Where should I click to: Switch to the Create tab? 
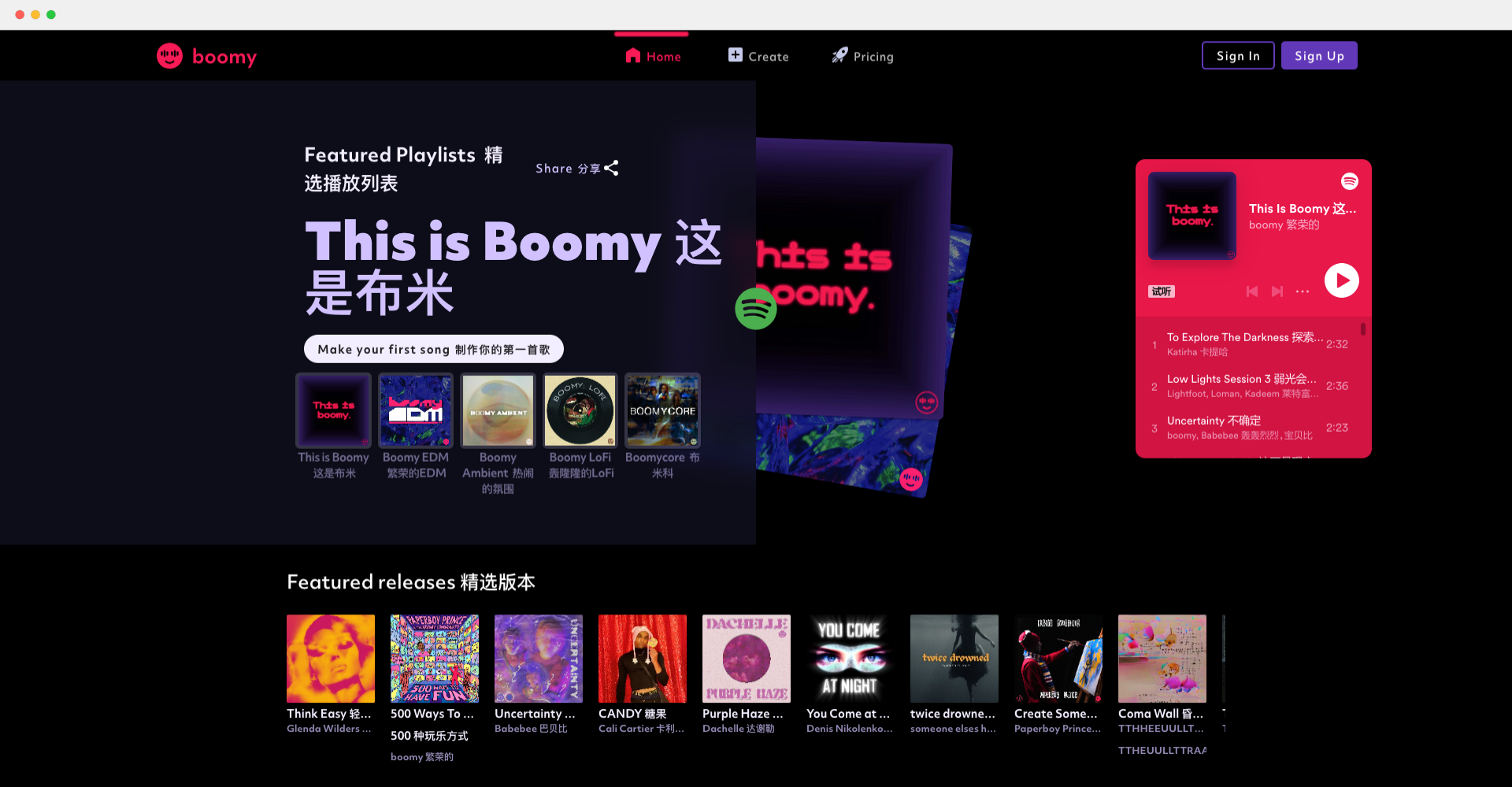click(758, 55)
